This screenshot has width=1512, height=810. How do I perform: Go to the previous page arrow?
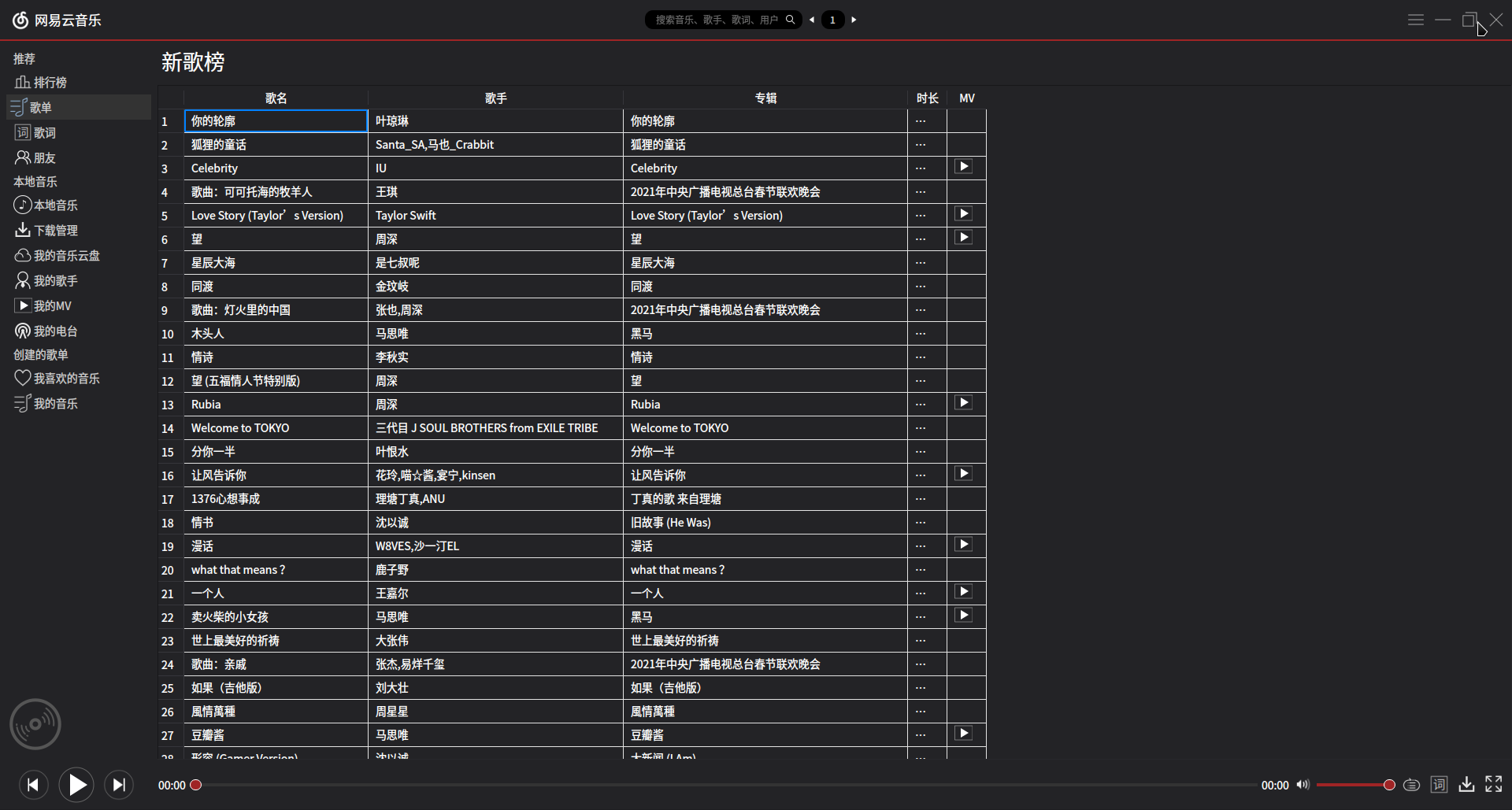point(812,20)
